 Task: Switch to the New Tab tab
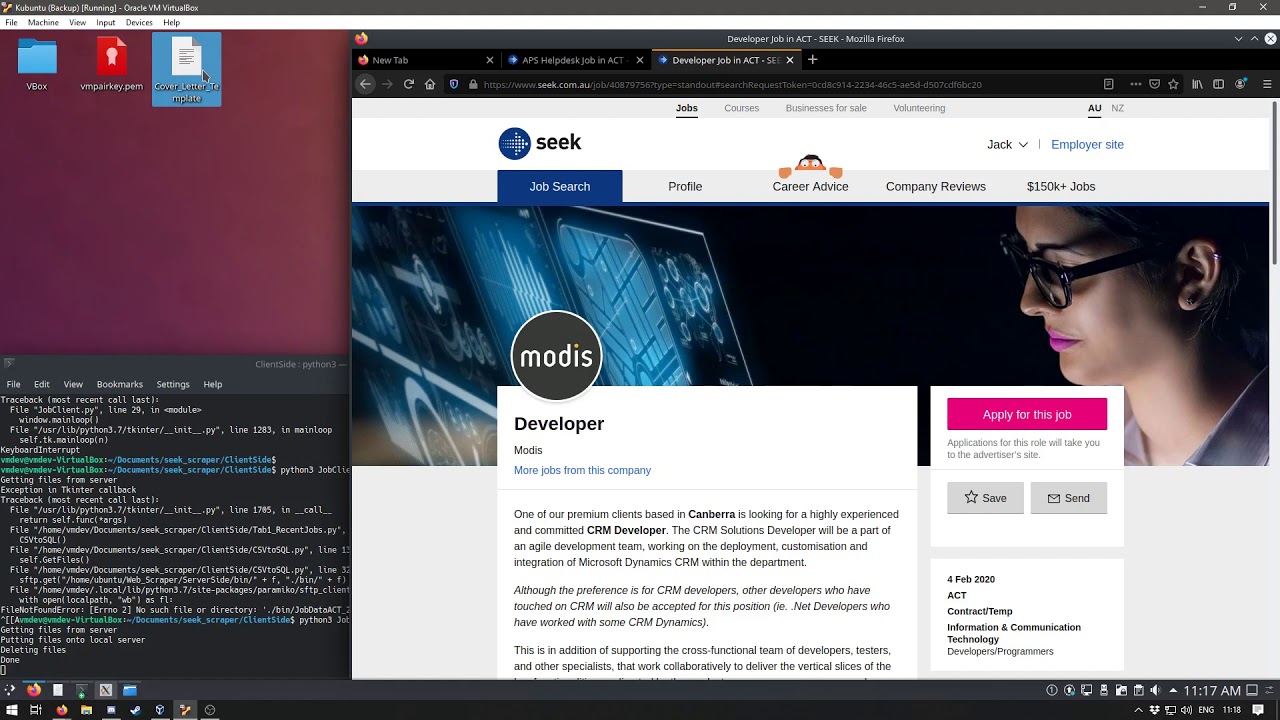click(425, 60)
